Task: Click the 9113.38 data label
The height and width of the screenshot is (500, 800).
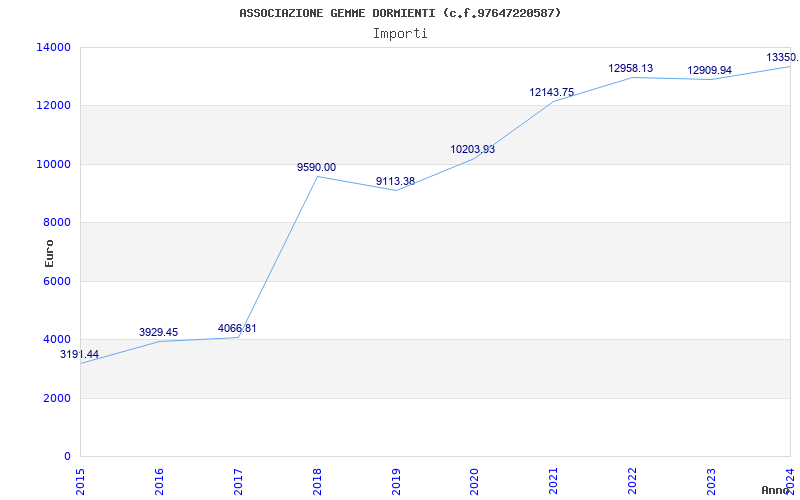Action: (x=395, y=181)
